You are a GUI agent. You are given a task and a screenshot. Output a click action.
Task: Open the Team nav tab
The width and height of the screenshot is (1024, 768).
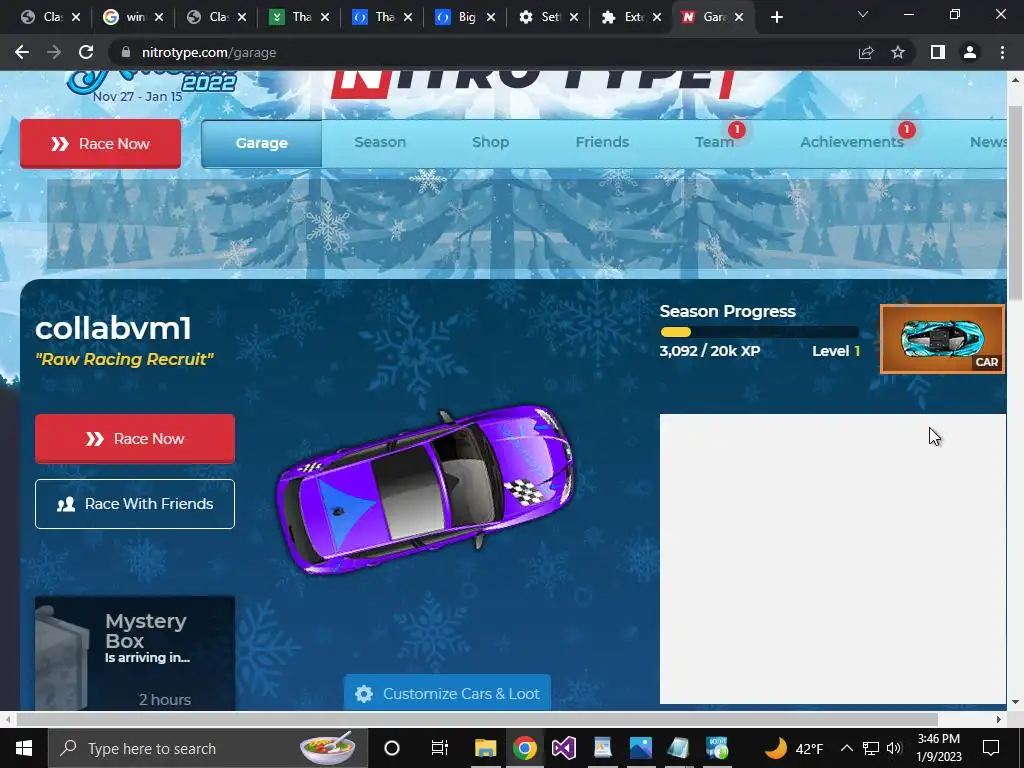[714, 142]
